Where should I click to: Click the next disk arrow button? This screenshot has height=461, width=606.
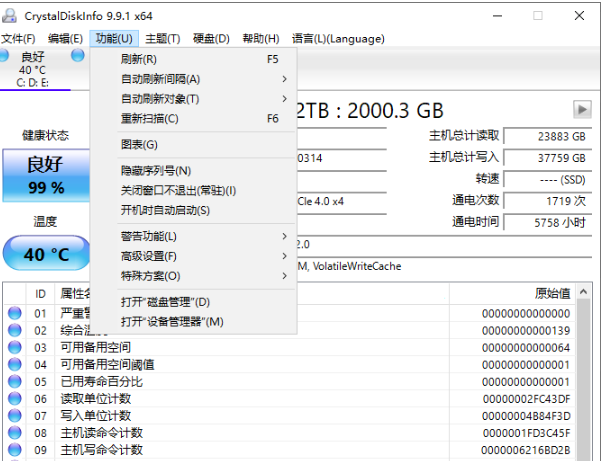tap(582, 110)
